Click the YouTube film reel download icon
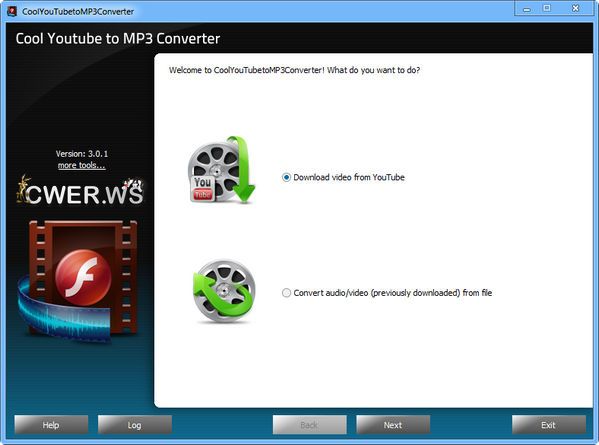599x445 pixels. [222, 170]
